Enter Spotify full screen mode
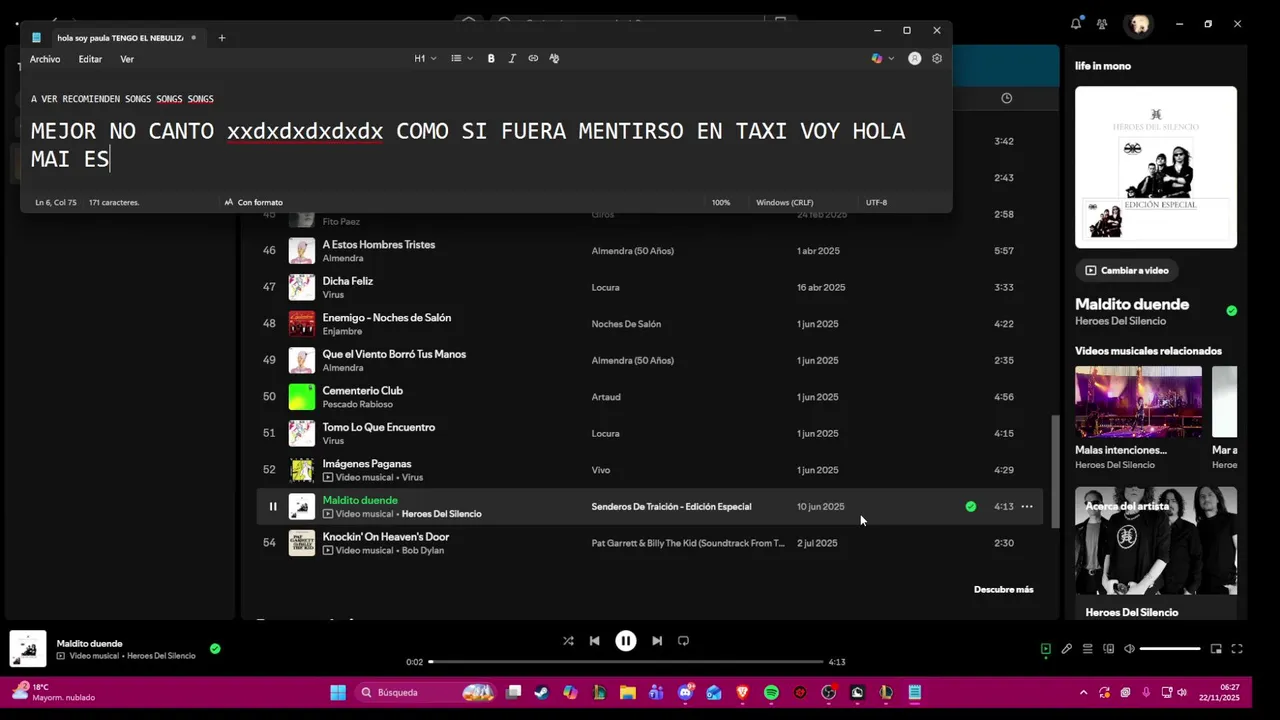Viewport: 1280px width, 720px height. tap(1237, 649)
